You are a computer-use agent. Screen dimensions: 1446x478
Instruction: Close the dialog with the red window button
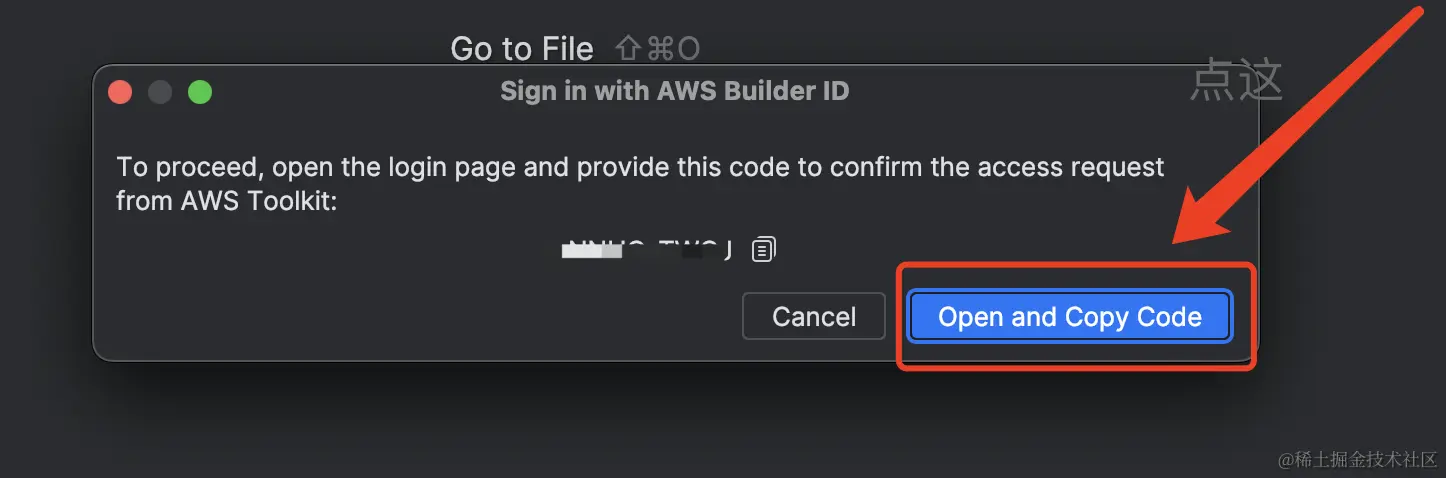point(121,92)
